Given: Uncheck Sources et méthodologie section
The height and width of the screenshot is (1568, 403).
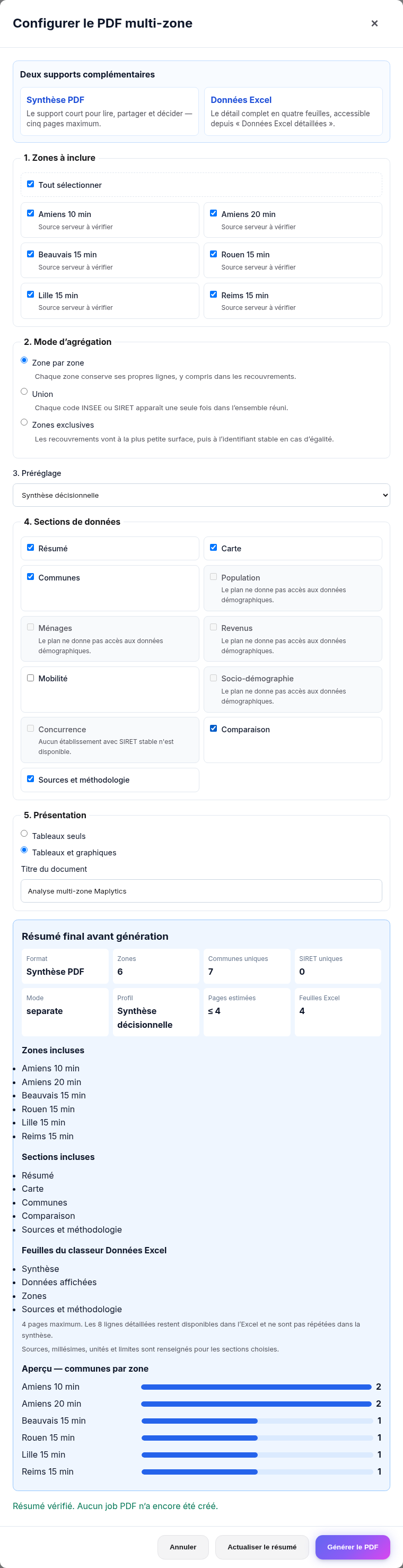Looking at the screenshot, I should (30, 778).
